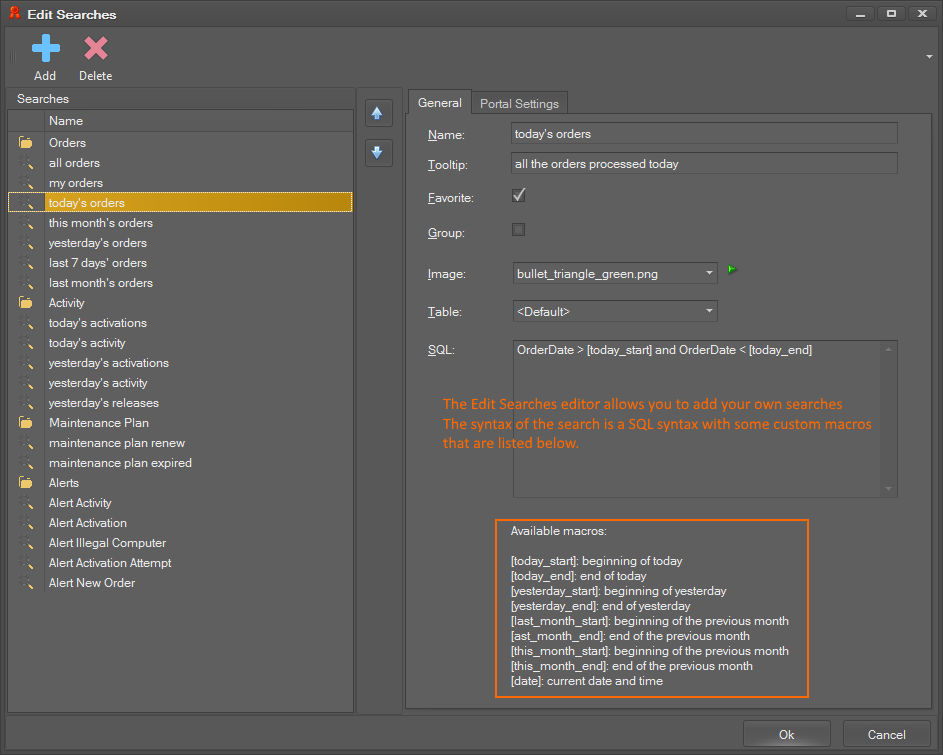This screenshot has height=755, width=943.
Task: Click inside the SQL query text
Action: tap(664, 350)
